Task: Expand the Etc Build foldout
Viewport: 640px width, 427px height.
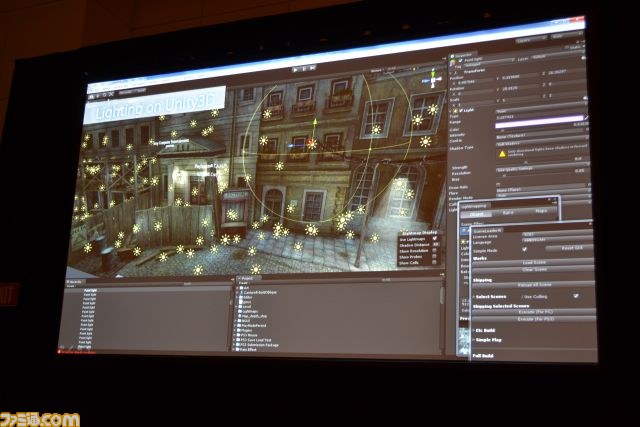Action: pyautogui.click(x=474, y=330)
